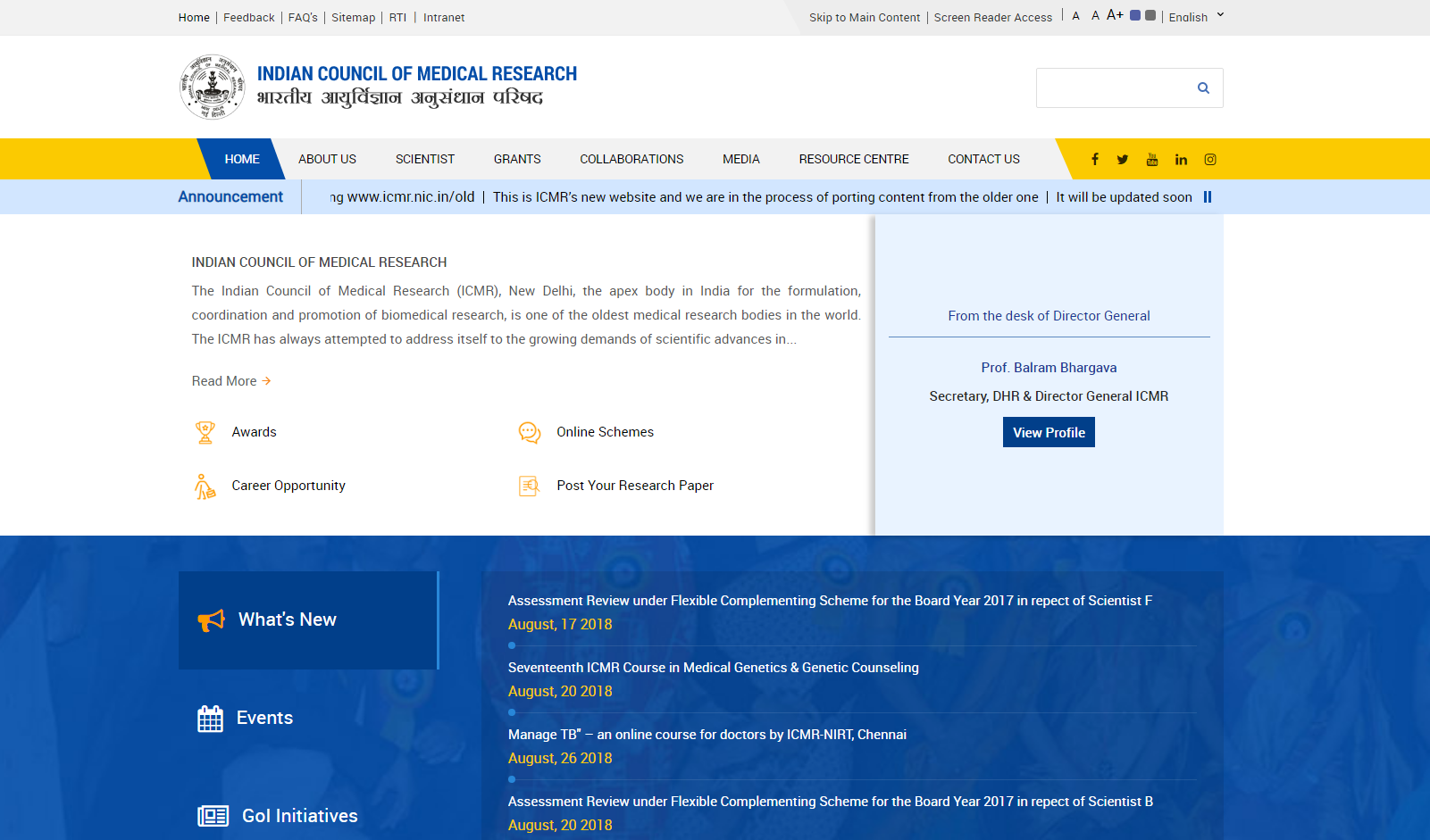Decrease font size with small A

point(1076,16)
